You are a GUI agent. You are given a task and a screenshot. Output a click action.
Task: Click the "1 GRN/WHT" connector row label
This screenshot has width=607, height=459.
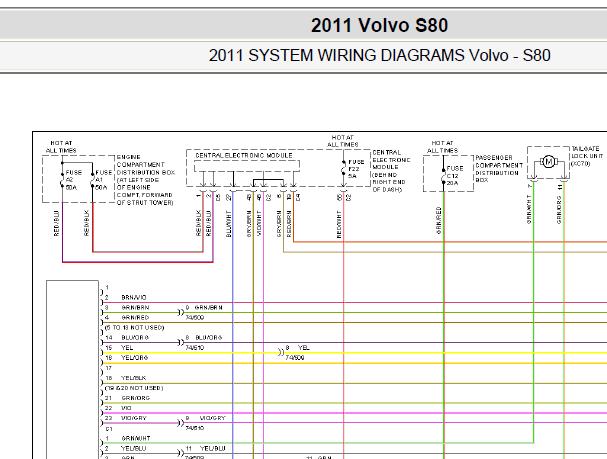(128, 438)
